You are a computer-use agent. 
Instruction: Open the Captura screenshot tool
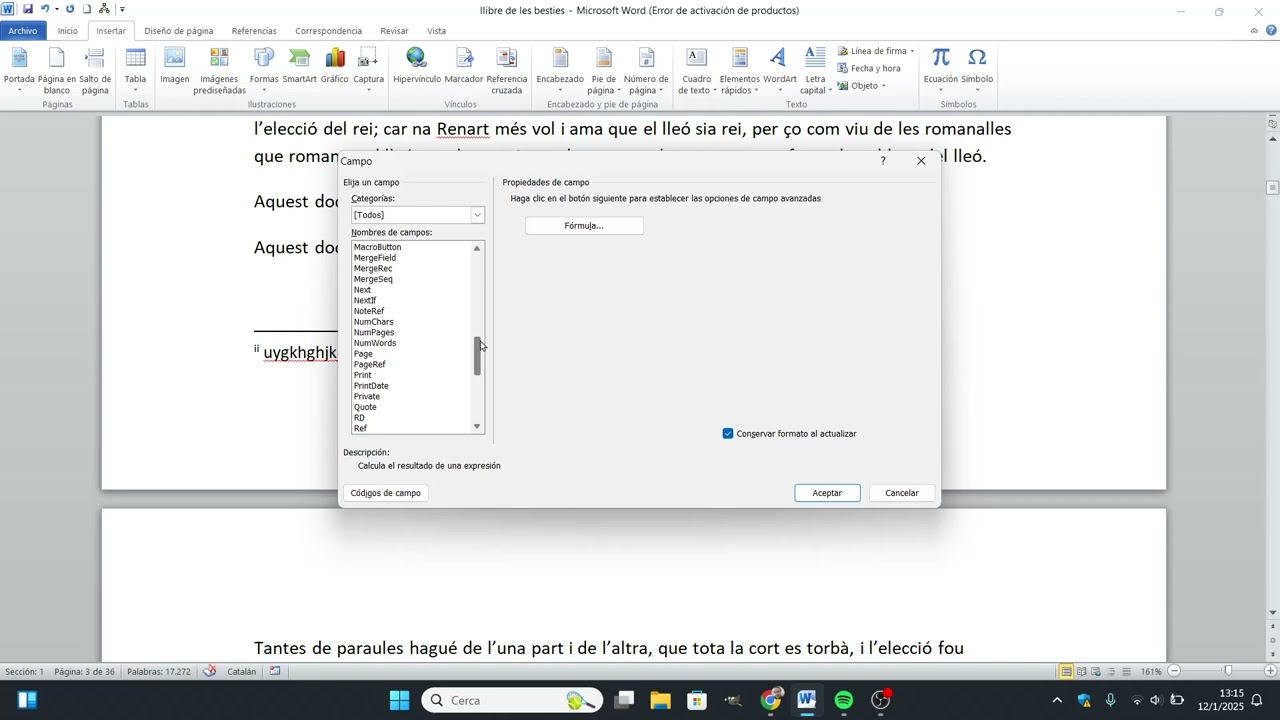click(x=368, y=70)
